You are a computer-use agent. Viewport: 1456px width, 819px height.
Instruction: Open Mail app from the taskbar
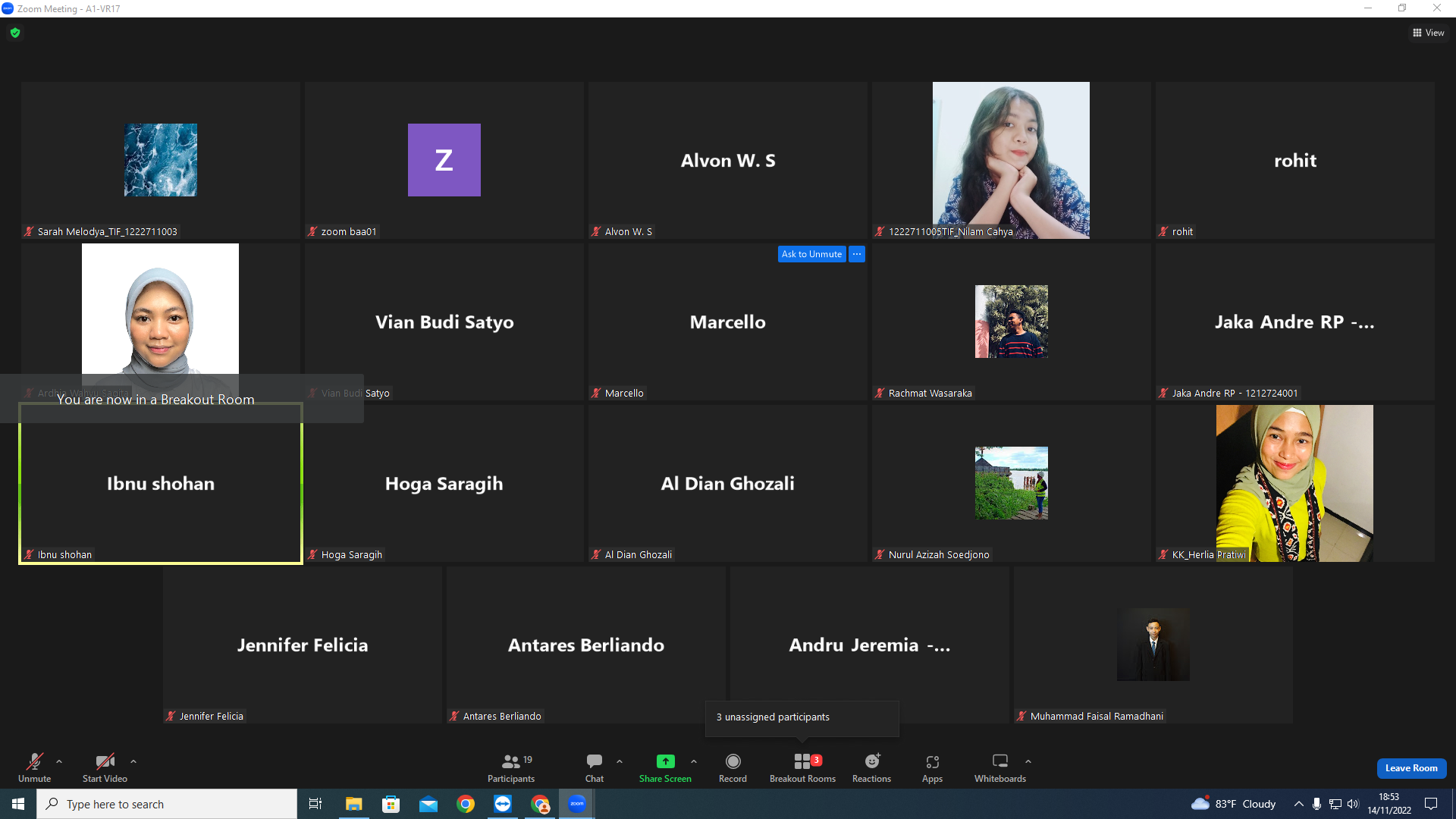(428, 804)
